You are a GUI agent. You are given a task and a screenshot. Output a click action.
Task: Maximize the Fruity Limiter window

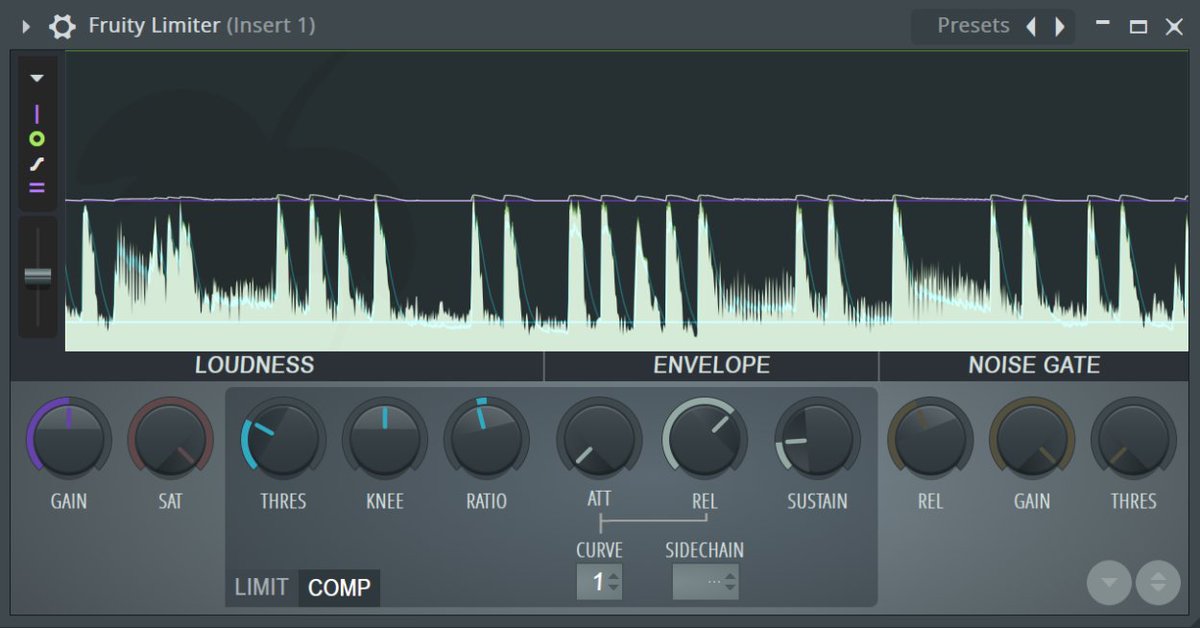[x=1138, y=27]
